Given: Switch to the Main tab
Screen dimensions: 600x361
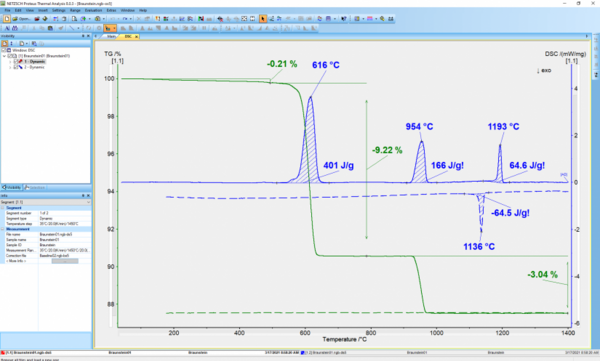Looking at the screenshot, I should point(111,37).
